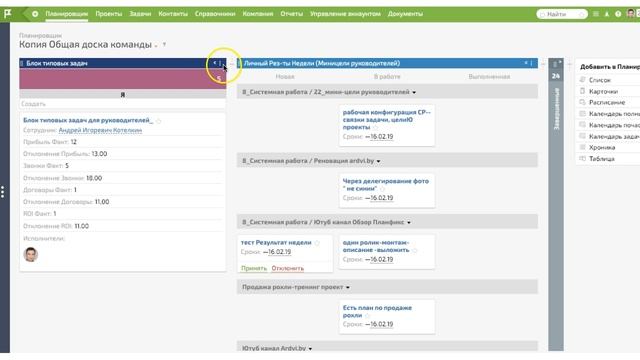Open the help question mark icon
The image size is (640, 360).
(x=618, y=14)
